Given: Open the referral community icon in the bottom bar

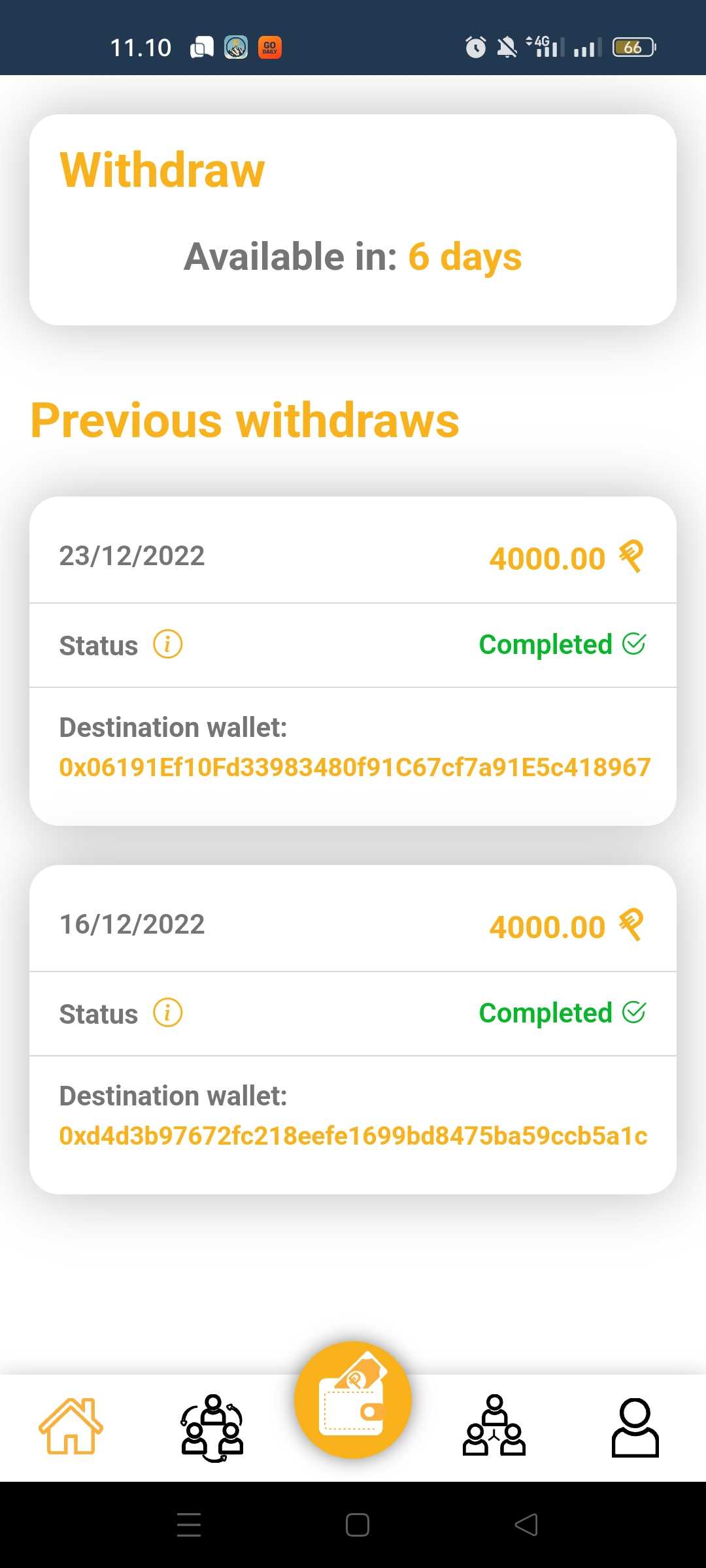Looking at the screenshot, I should point(212,1428).
